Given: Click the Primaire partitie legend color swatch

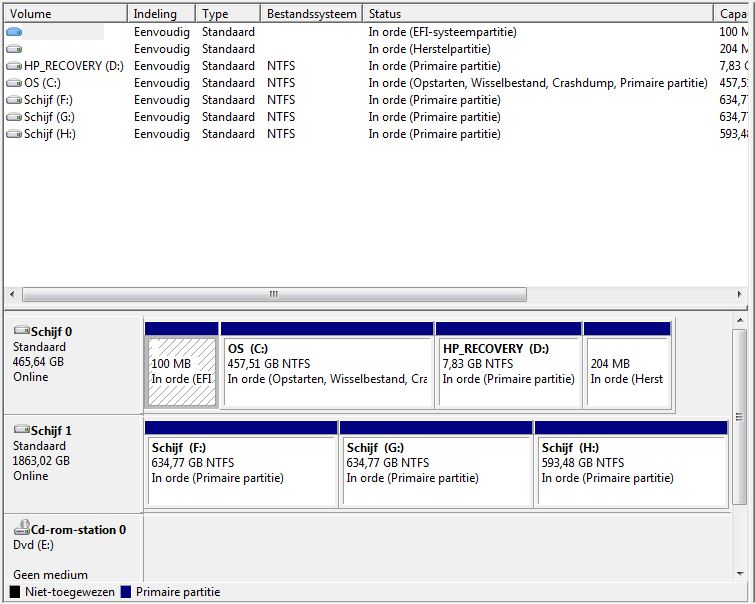Looking at the screenshot, I should tap(126, 593).
